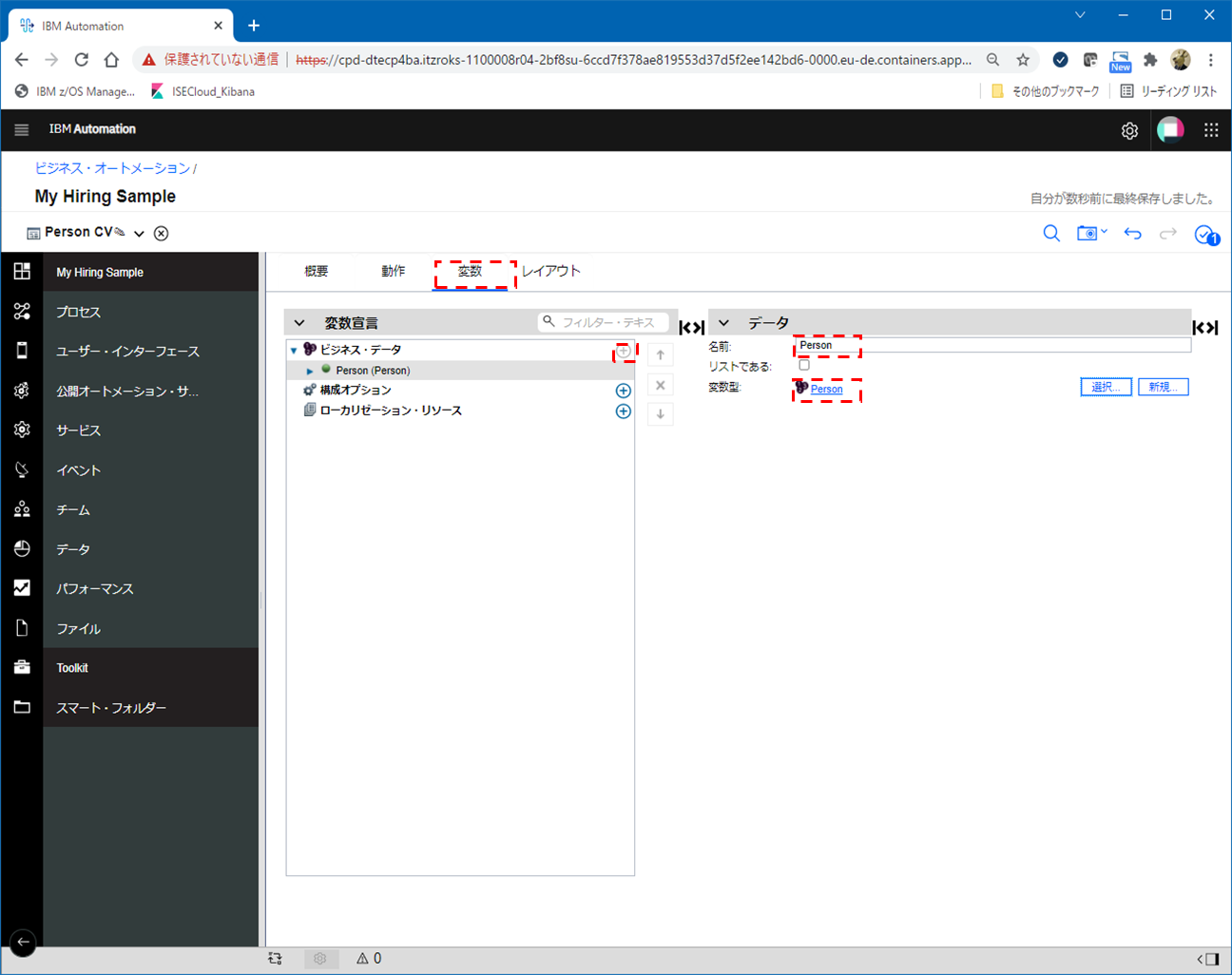1232x975 pixels.
Task: Open the Person variable type link
Action: (x=826, y=389)
